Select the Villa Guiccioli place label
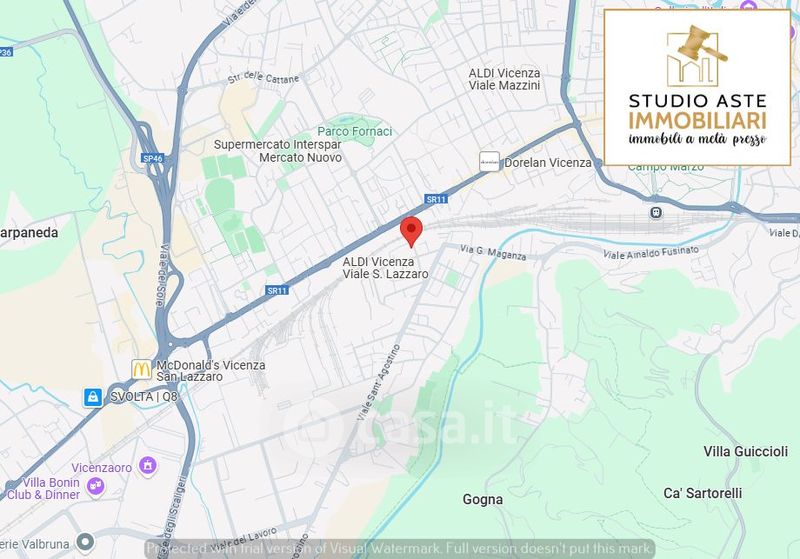 point(745,451)
